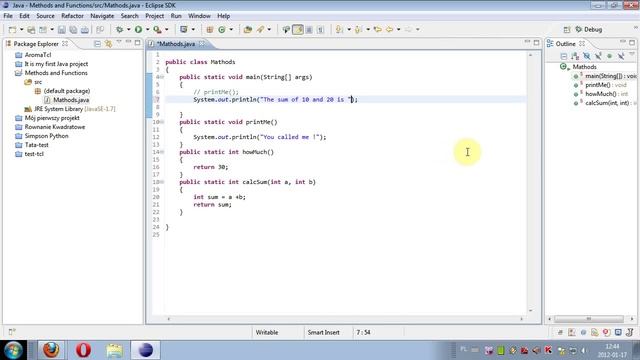Maximize the Package Explorer view
The height and width of the screenshot is (360, 640).
click(138, 42)
